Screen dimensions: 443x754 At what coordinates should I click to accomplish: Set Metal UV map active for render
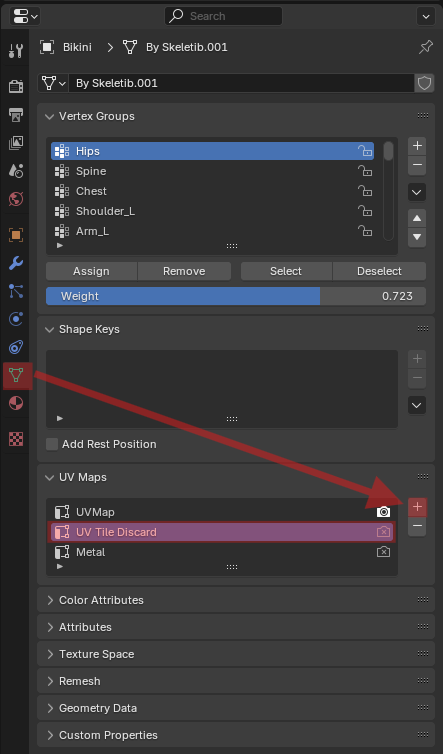tap(383, 552)
